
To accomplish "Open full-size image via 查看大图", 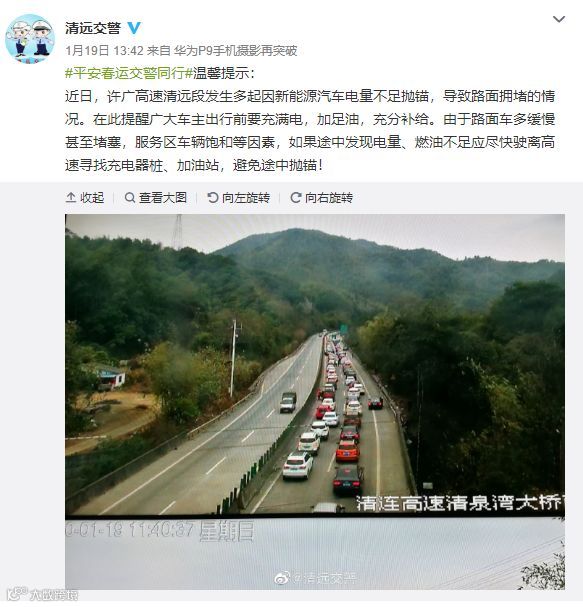I will click(156, 197).
